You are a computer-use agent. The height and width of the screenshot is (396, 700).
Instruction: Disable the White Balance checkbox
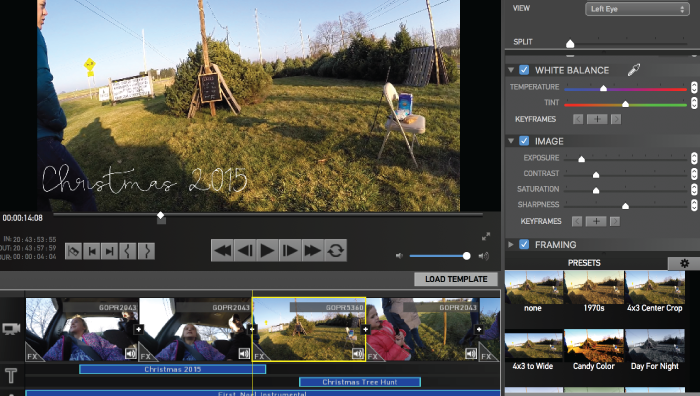point(524,70)
